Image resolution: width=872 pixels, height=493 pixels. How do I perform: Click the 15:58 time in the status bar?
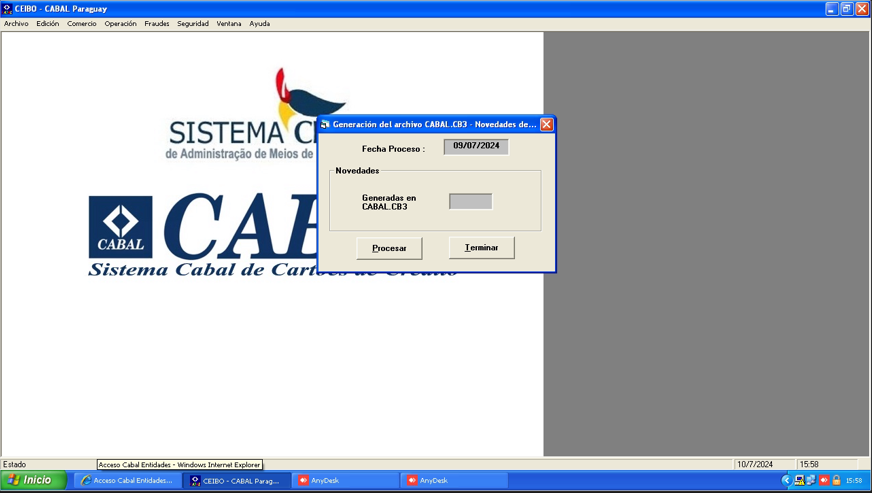(809, 464)
